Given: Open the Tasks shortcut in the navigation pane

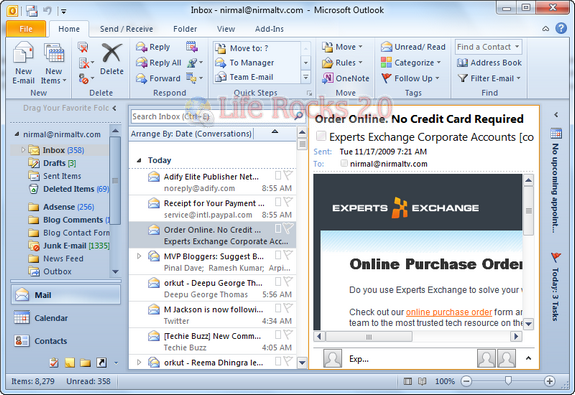Looking at the screenshot, I should click(54, 363).
